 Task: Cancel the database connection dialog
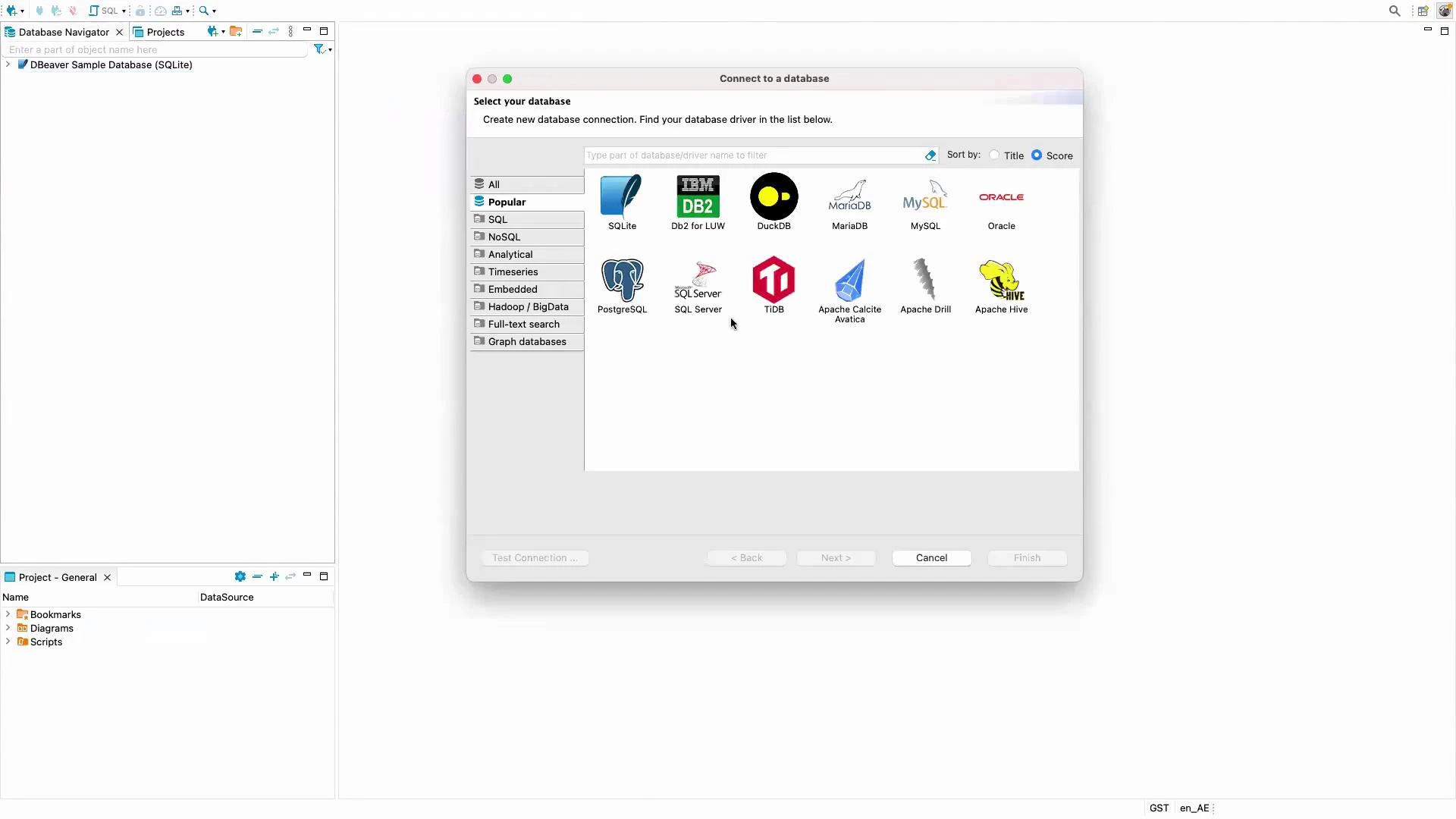pos(931,557)
